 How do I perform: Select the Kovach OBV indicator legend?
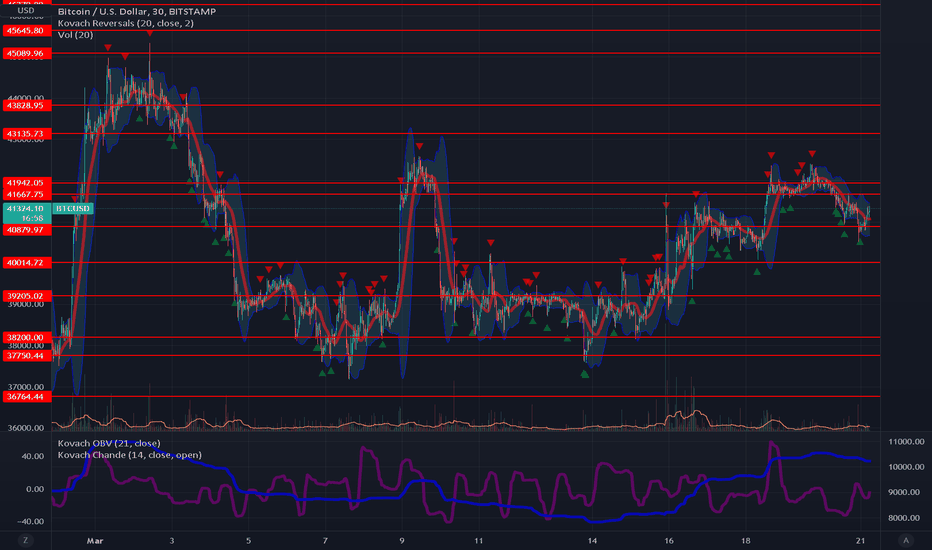click(109, 443)
